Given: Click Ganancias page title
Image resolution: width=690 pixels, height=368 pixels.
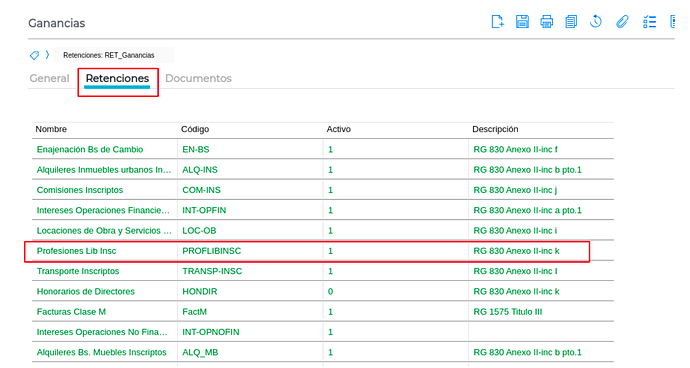Looking at the screenshot, I should tap(57, 23).
